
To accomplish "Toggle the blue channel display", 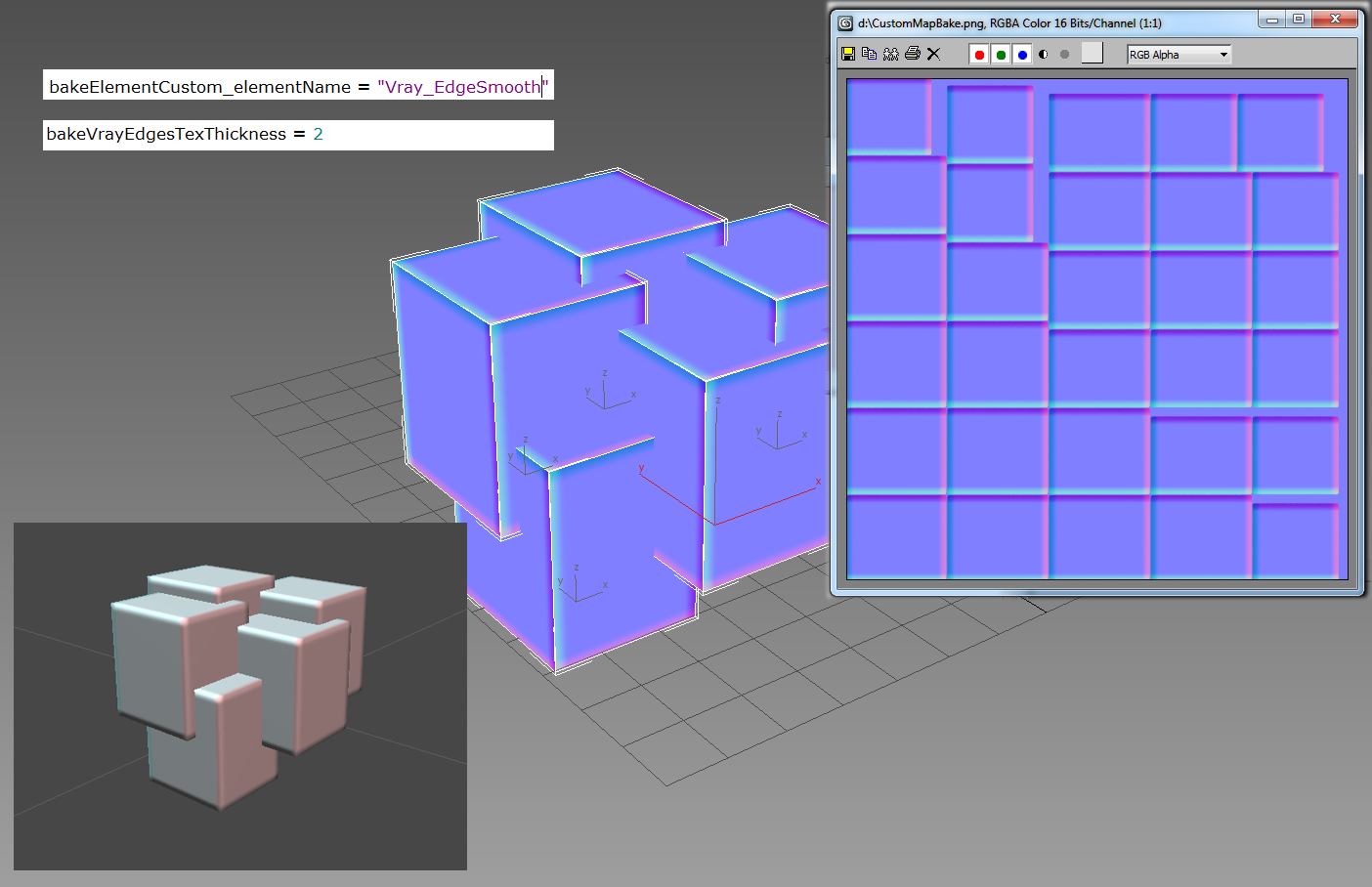I will [1022, 55].
